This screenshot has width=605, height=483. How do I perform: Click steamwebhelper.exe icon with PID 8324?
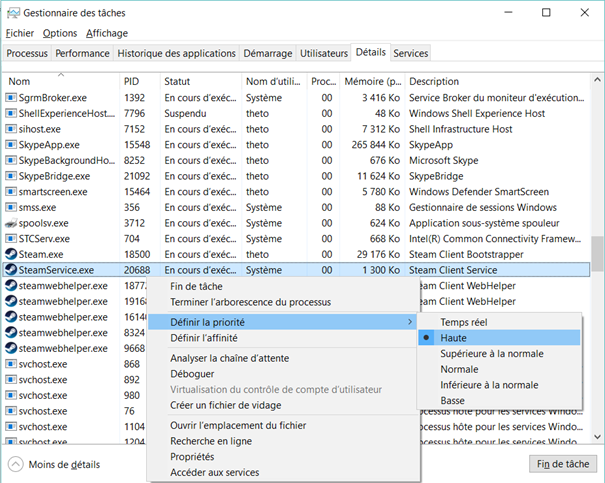coord(11,333)
